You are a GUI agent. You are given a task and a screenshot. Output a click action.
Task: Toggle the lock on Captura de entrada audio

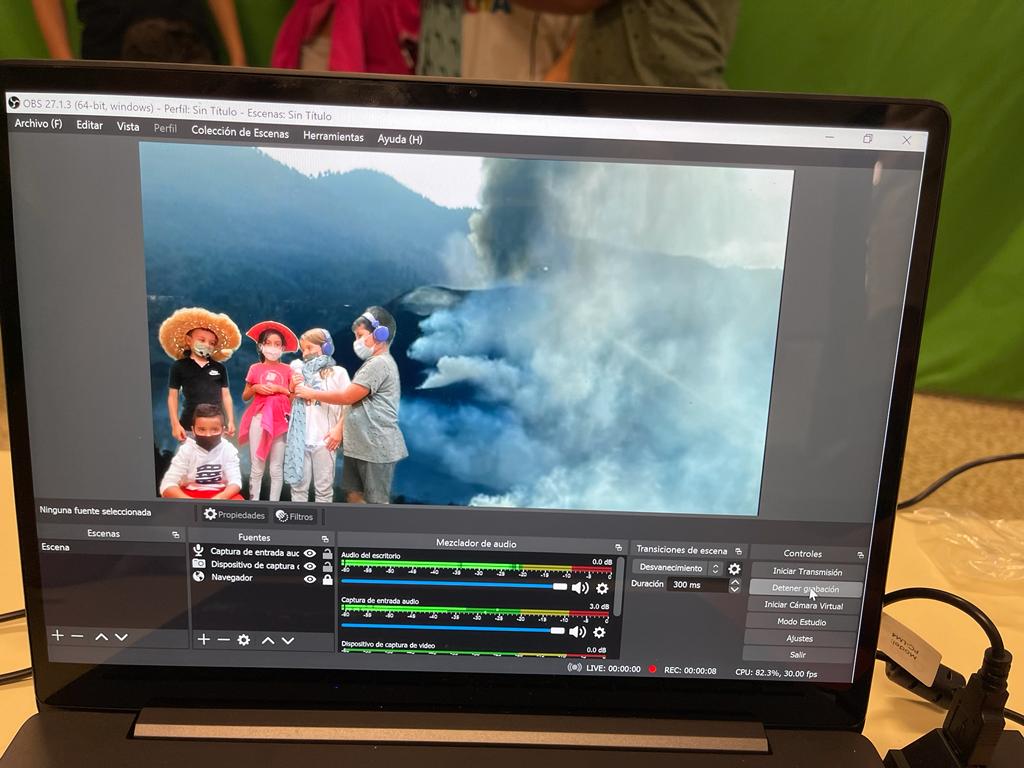(x=327, y=554)
